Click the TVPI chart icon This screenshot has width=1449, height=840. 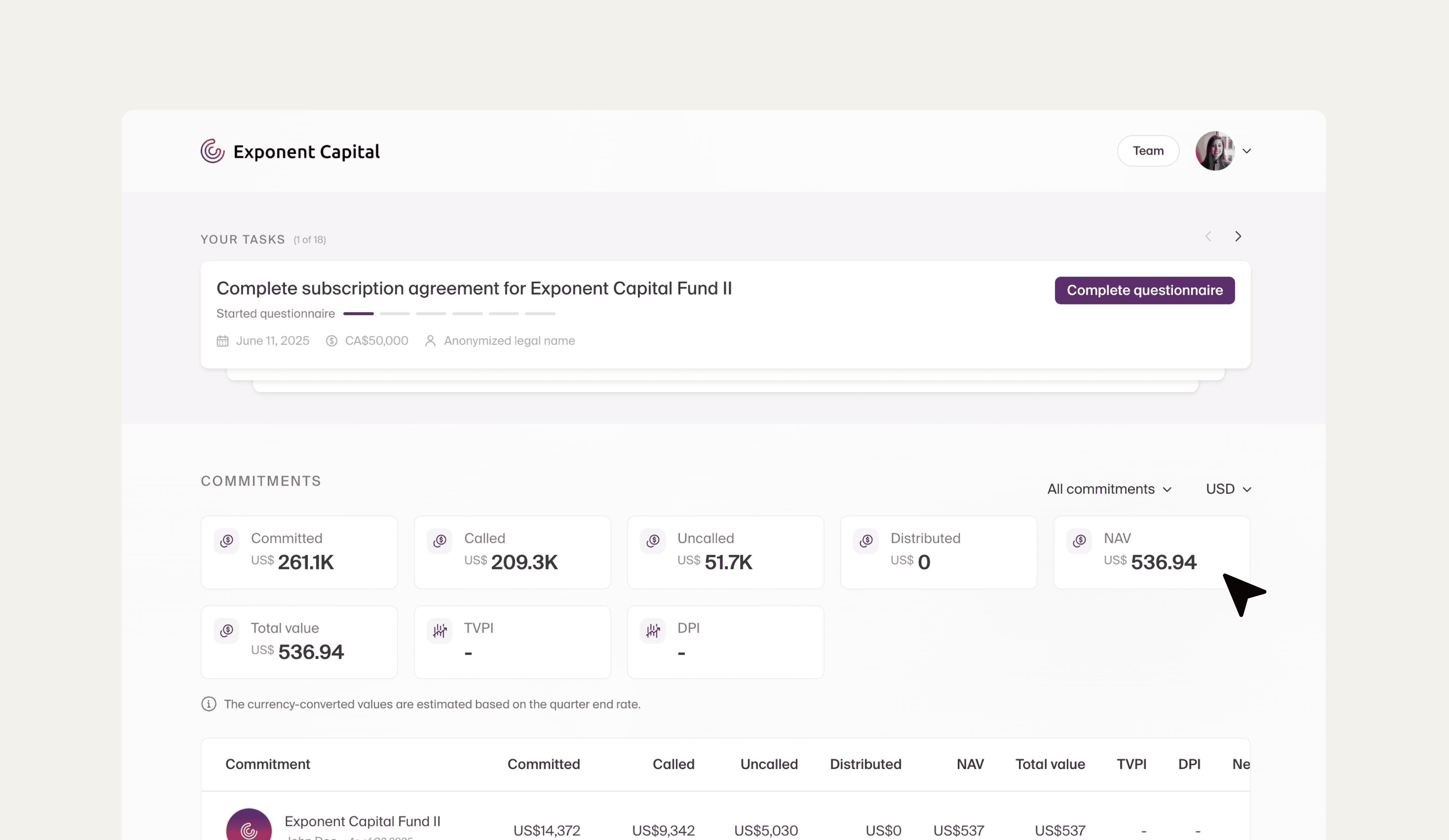click(440, 630)
